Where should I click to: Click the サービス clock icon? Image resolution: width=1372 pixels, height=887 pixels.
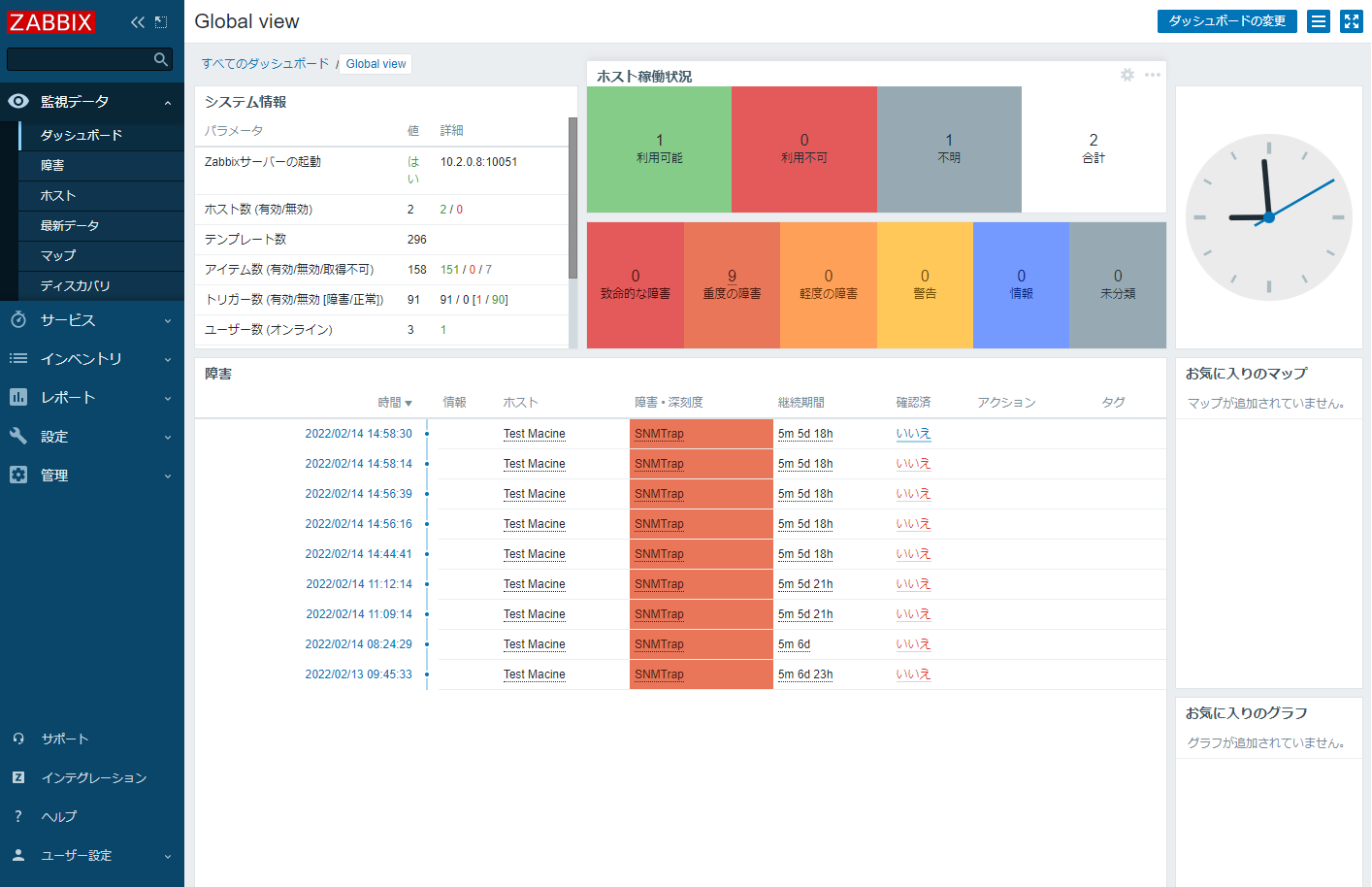click(x=18, y=319)
